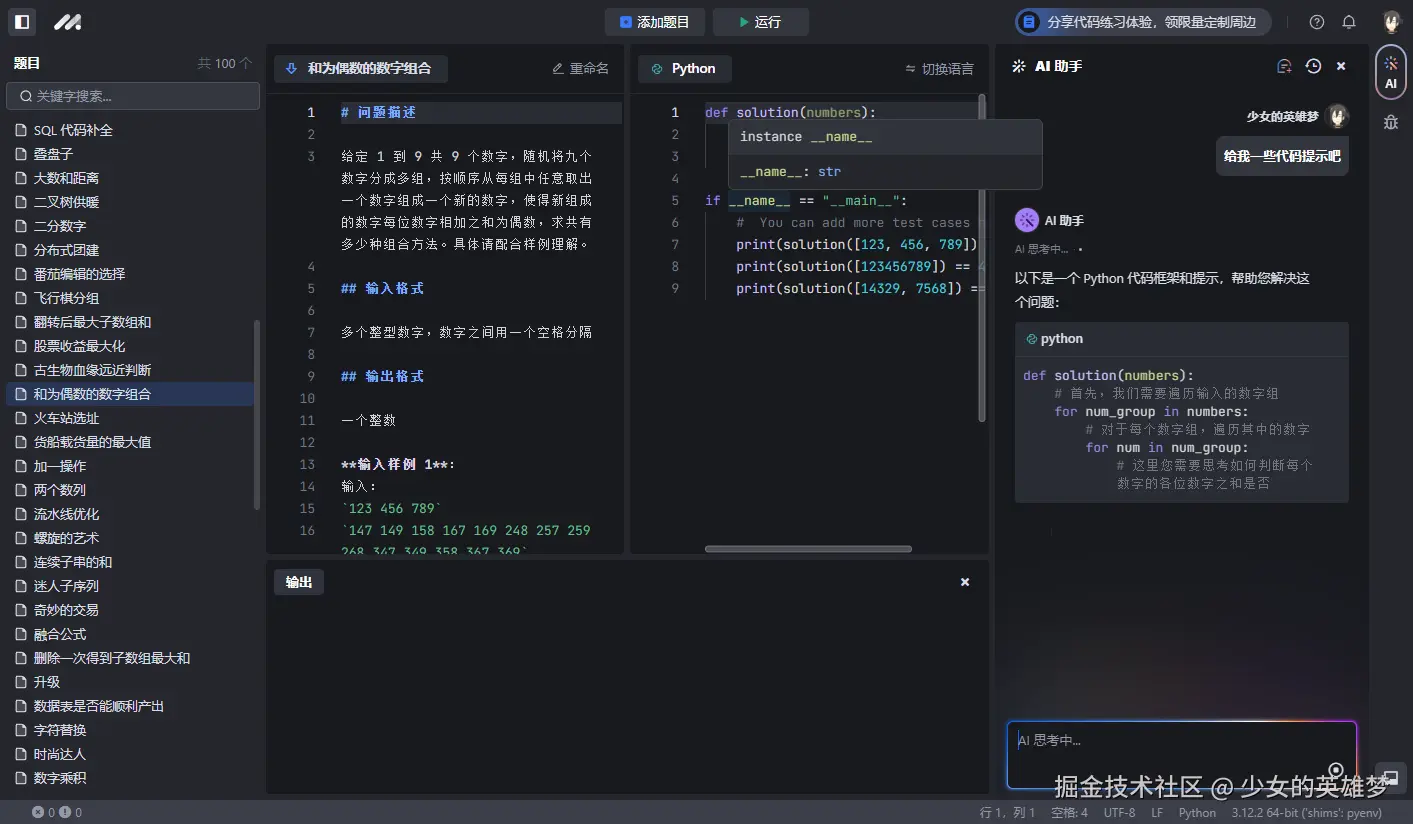Click the errors and warnings status indicator
1413x824 pixels.
(56, 812)
